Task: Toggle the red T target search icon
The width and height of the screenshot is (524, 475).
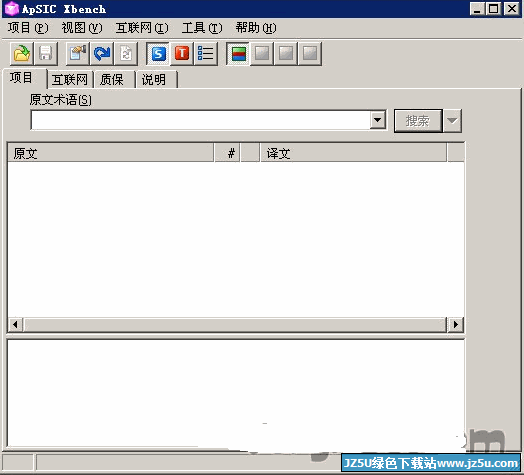Action: tap(182, 53)
